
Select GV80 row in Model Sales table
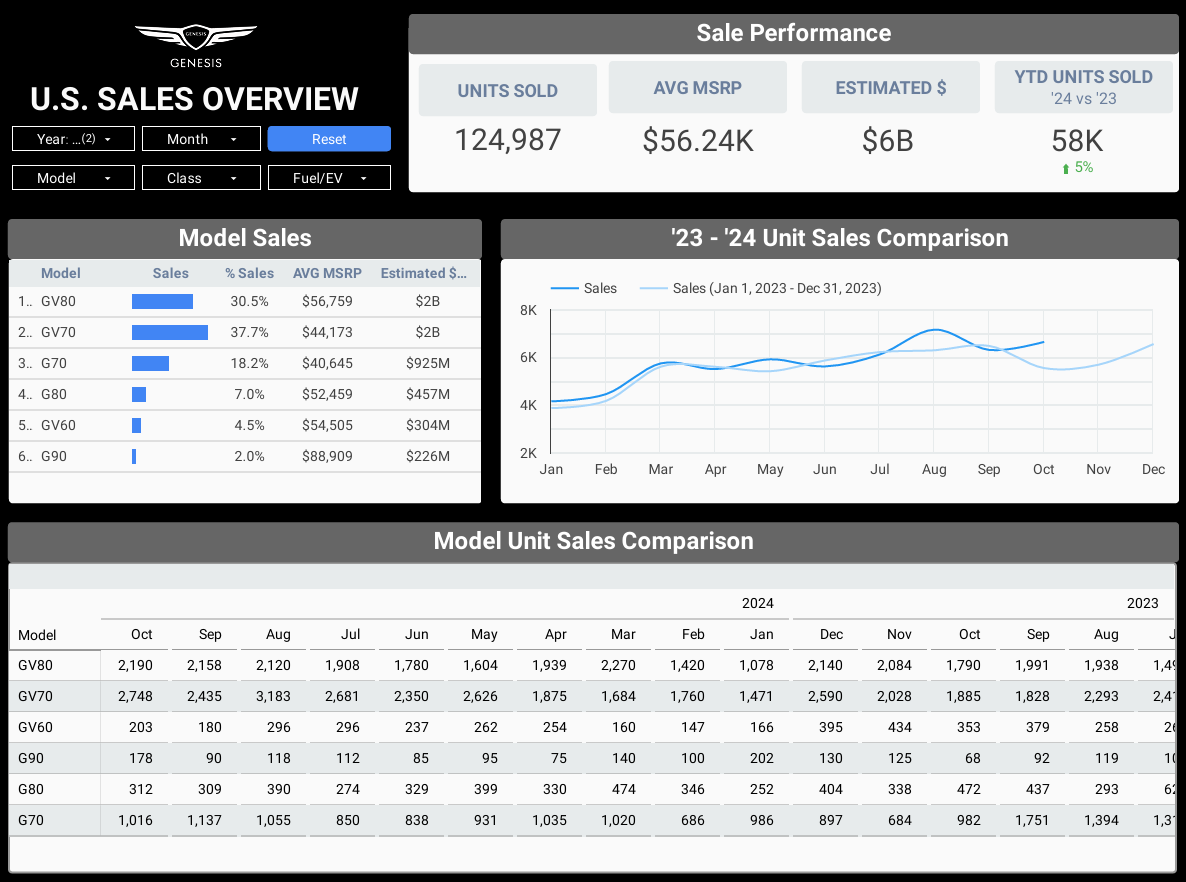[x=245, y=301]
